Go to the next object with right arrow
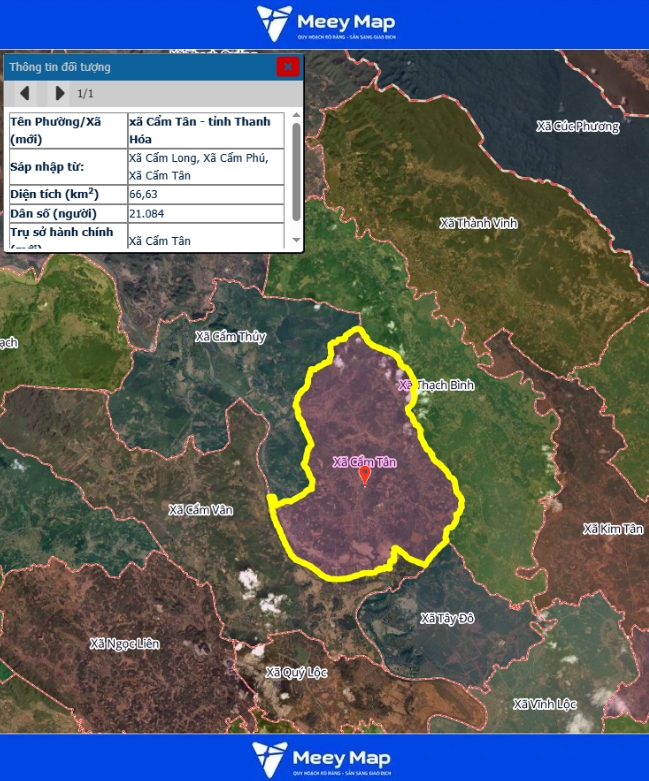 coord(59,93)
